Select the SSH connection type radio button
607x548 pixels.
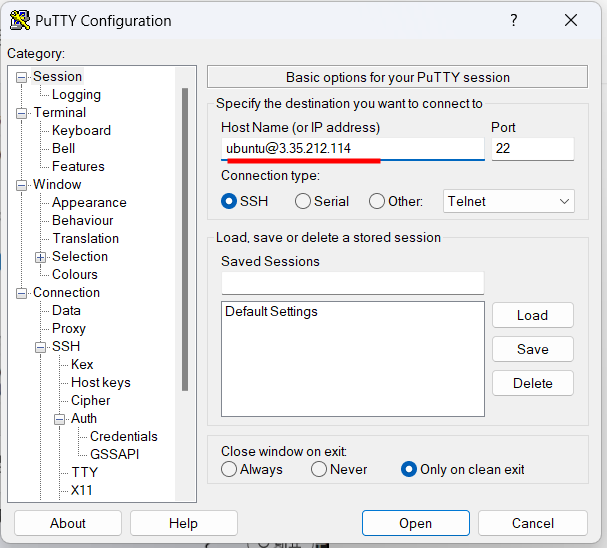coord(229,201)
